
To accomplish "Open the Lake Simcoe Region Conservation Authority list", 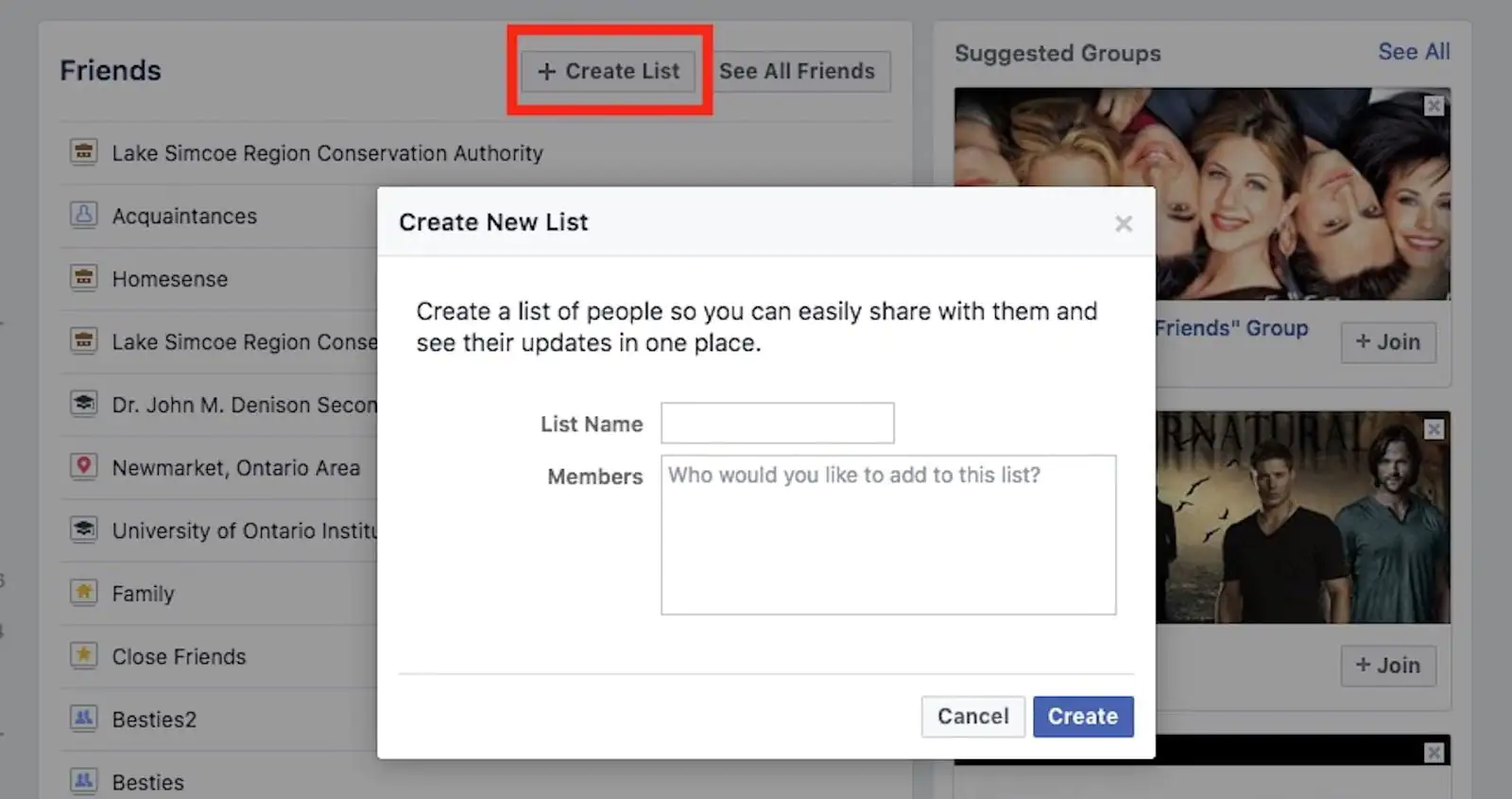I will 327,153.
